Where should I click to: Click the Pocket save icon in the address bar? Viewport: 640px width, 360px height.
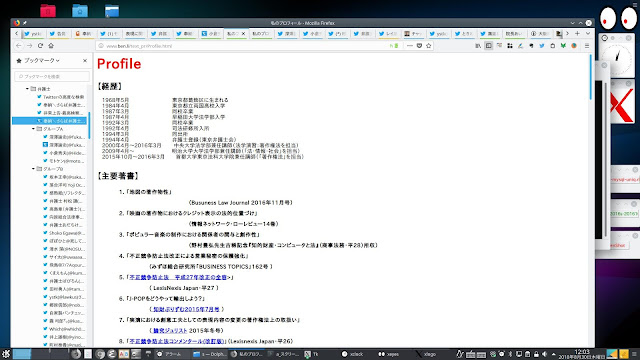coord(419,46)
